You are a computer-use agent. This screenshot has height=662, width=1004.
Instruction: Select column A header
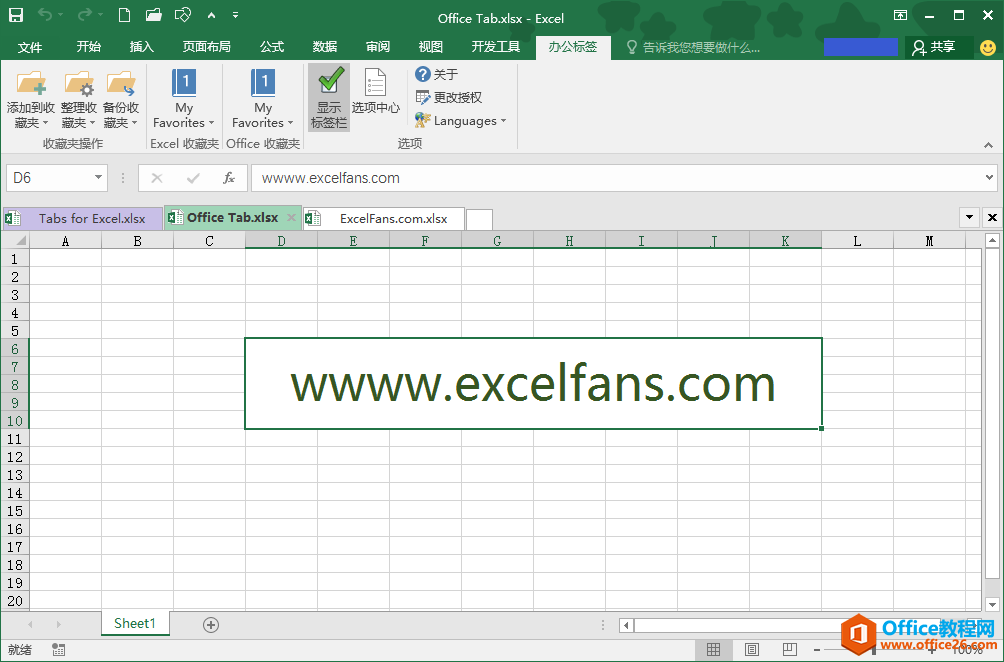tap(65, 241)
